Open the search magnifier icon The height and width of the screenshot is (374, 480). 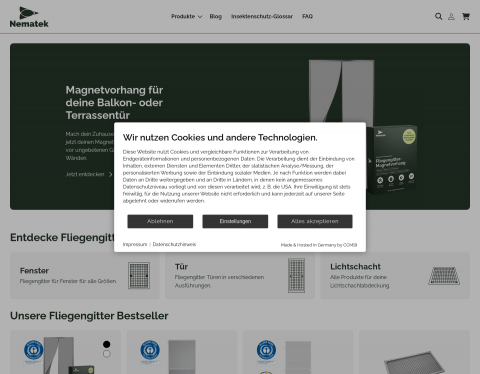click(438, 16)
